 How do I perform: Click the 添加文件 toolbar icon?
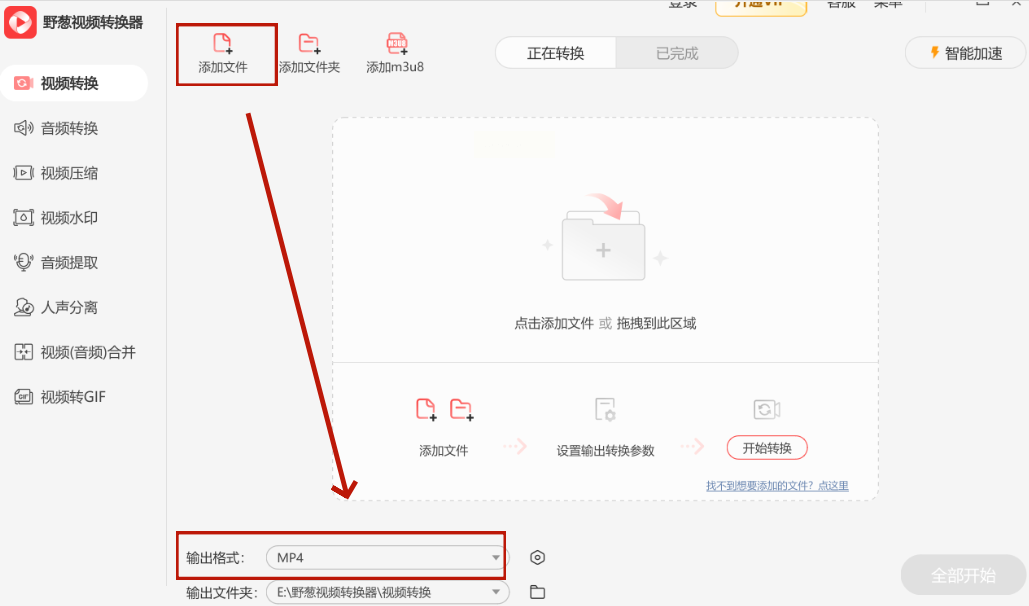pos(222,43)
